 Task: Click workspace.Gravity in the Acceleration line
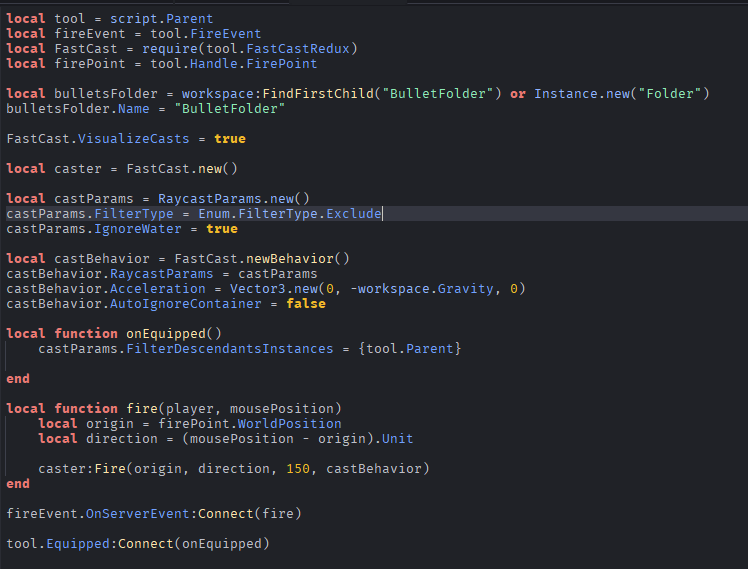coord(426,289)
